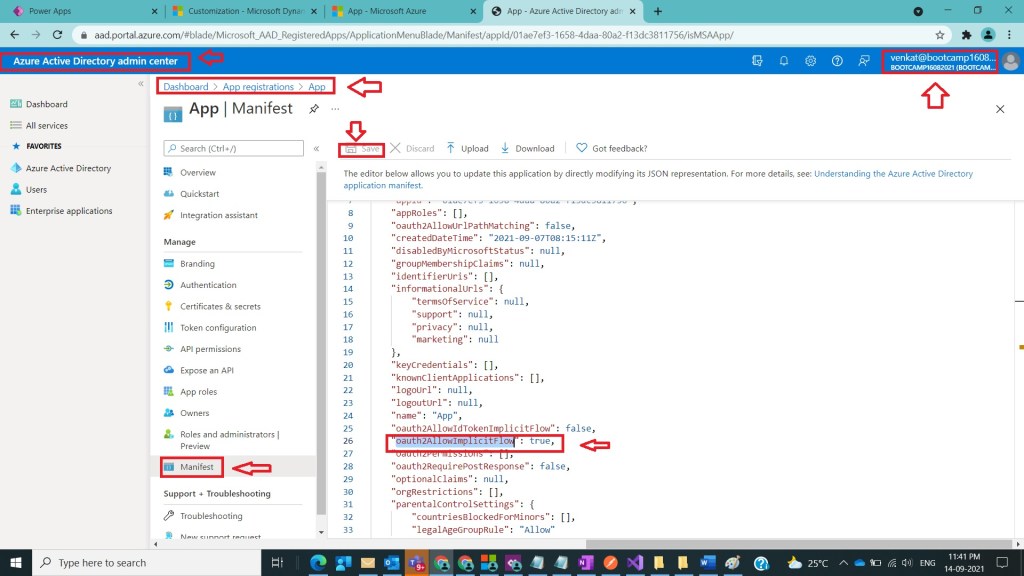Select Authentication in the Manage menu
This screenshot has width=1024, height=576.
point(208,285)
